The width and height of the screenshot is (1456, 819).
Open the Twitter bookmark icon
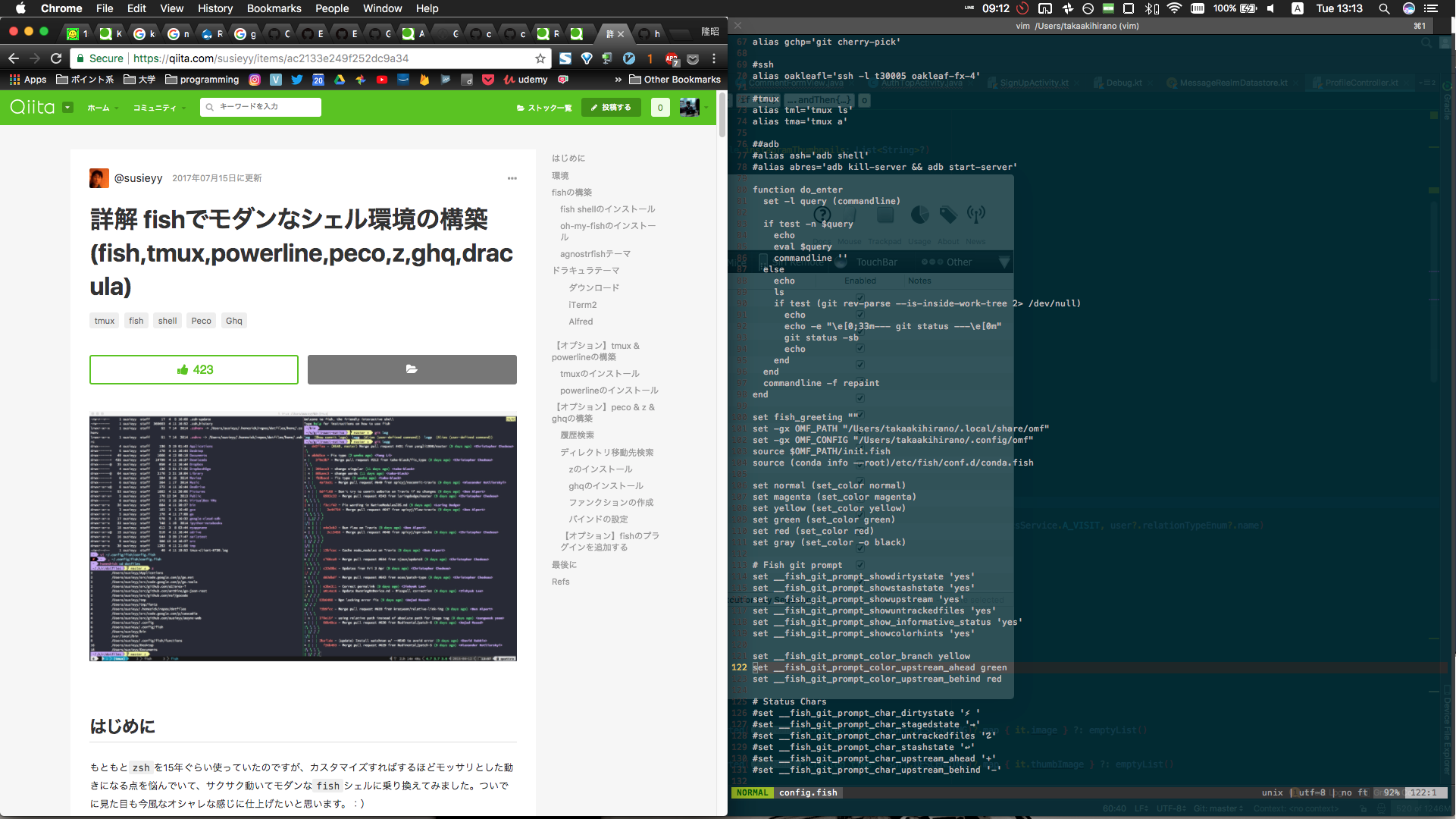[x=297, y=80]
